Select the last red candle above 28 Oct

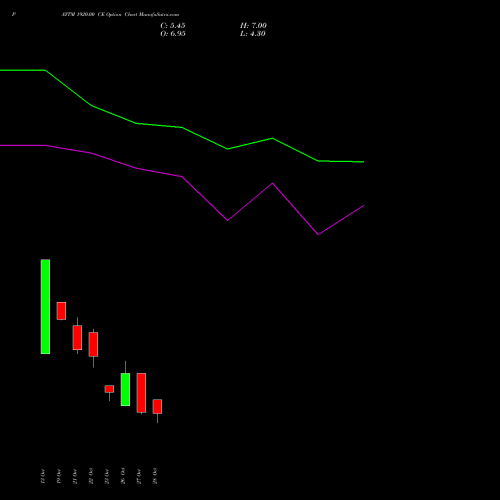157,406
